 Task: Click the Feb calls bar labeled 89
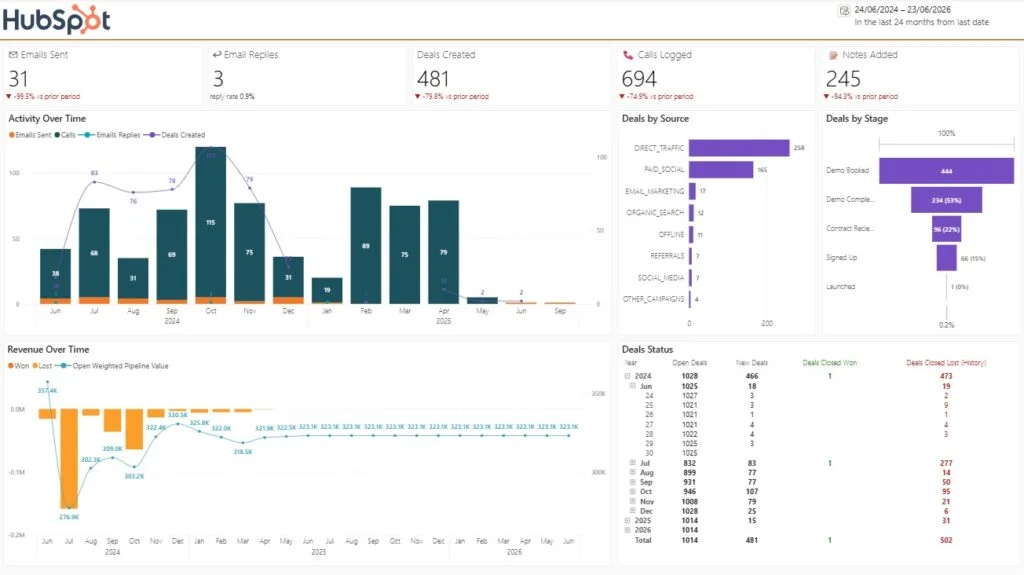[x=366, y=246]
